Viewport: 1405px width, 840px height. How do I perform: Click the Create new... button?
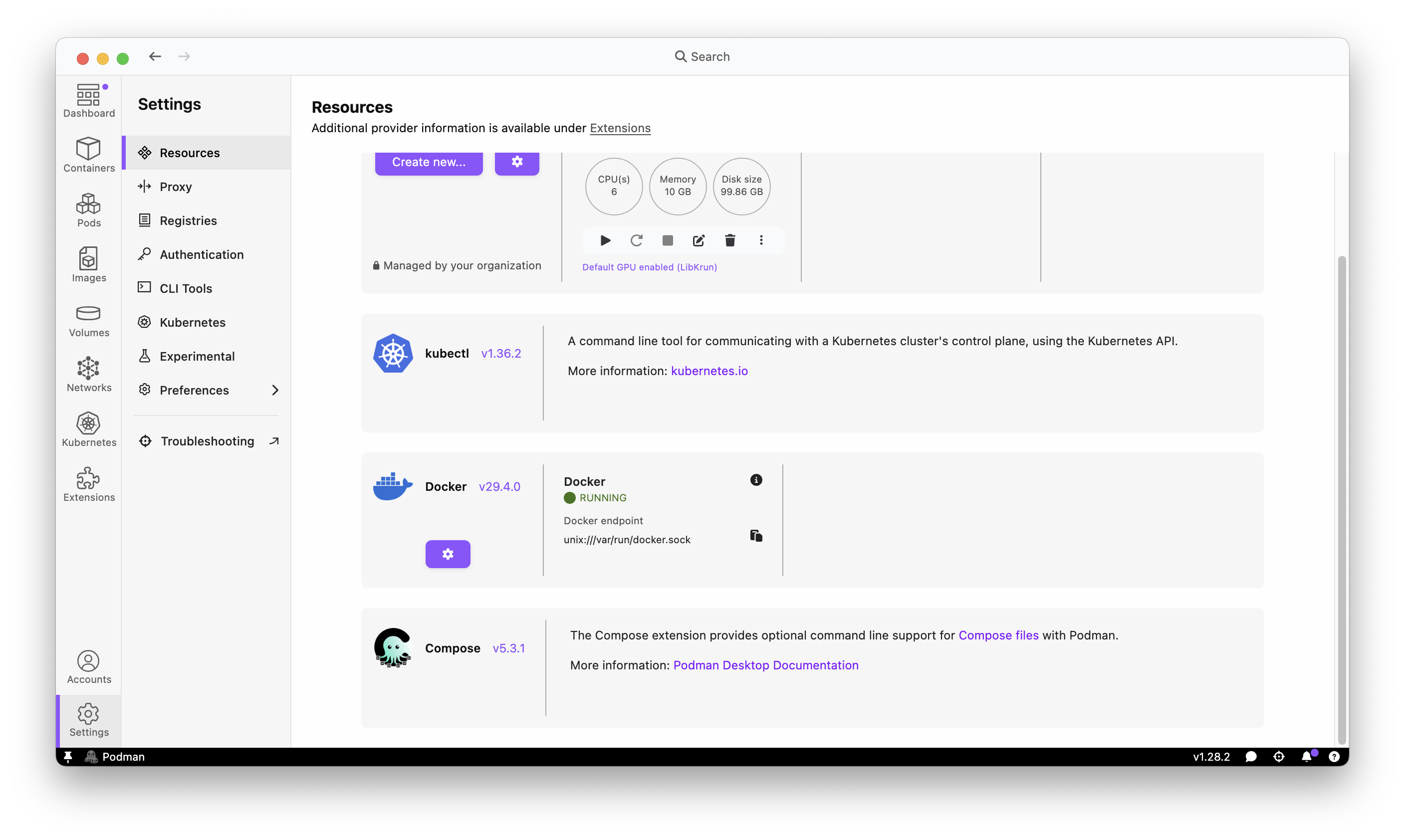(429, 162)
